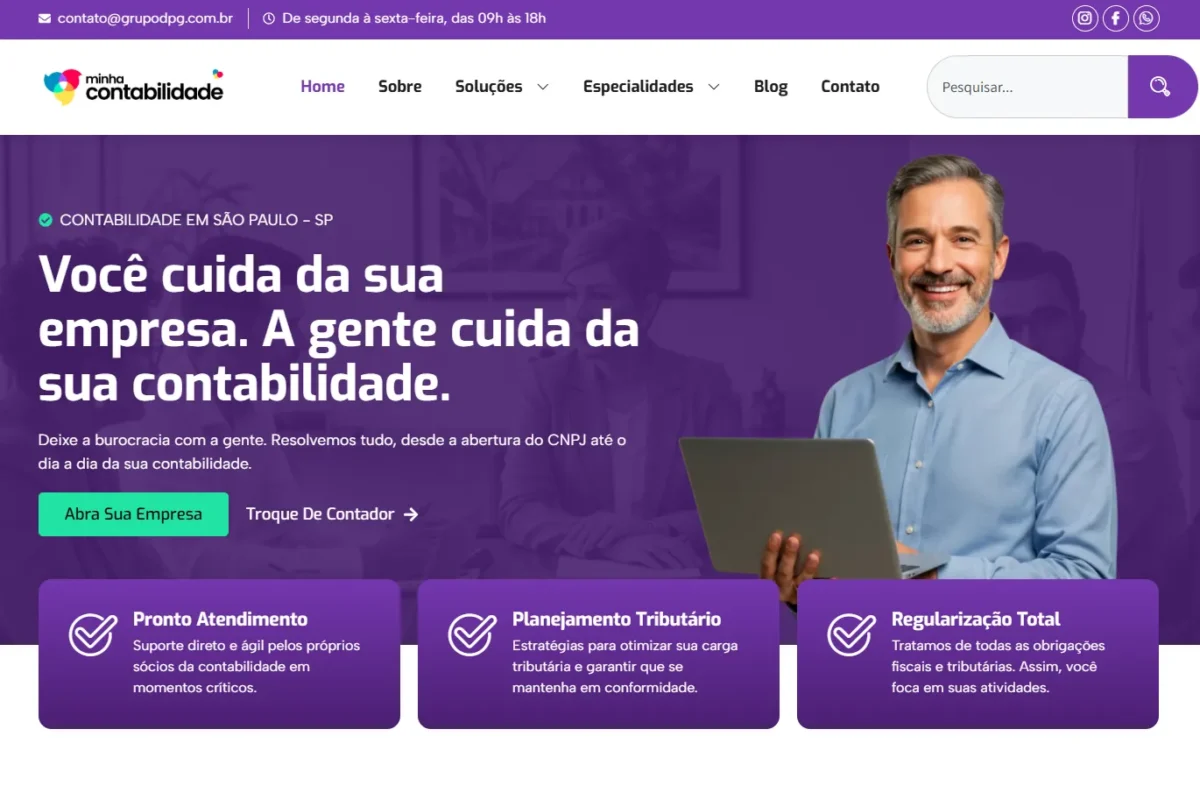Image resolution: width=1200 pixels, height=800 pixels.
Task: Open the Facebook page icon
Action: point(1116,18)
